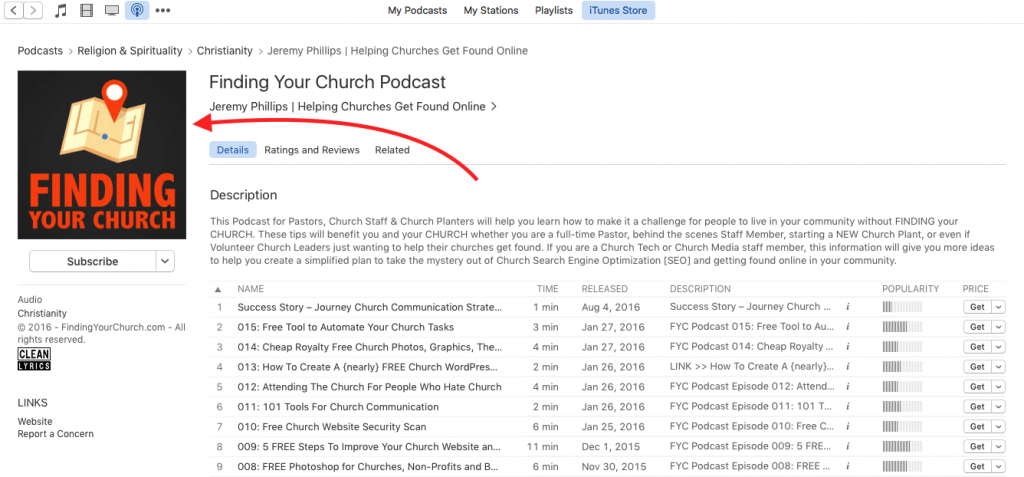Expand Get options for episode 009
The height and width of the screenshot is (477, 1024).
[999, 446]
